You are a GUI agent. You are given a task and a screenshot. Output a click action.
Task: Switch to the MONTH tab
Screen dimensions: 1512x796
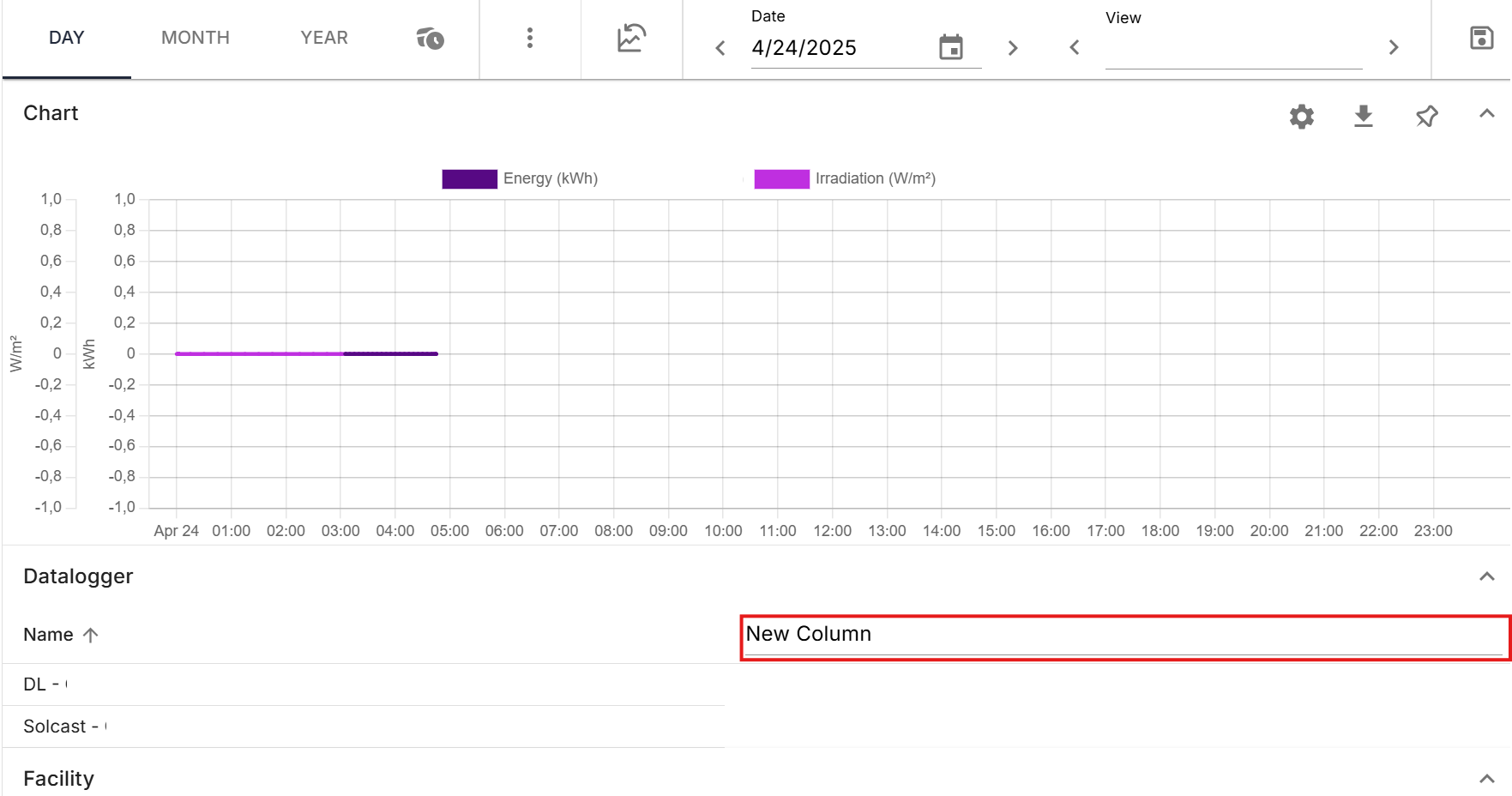point(196,39)
